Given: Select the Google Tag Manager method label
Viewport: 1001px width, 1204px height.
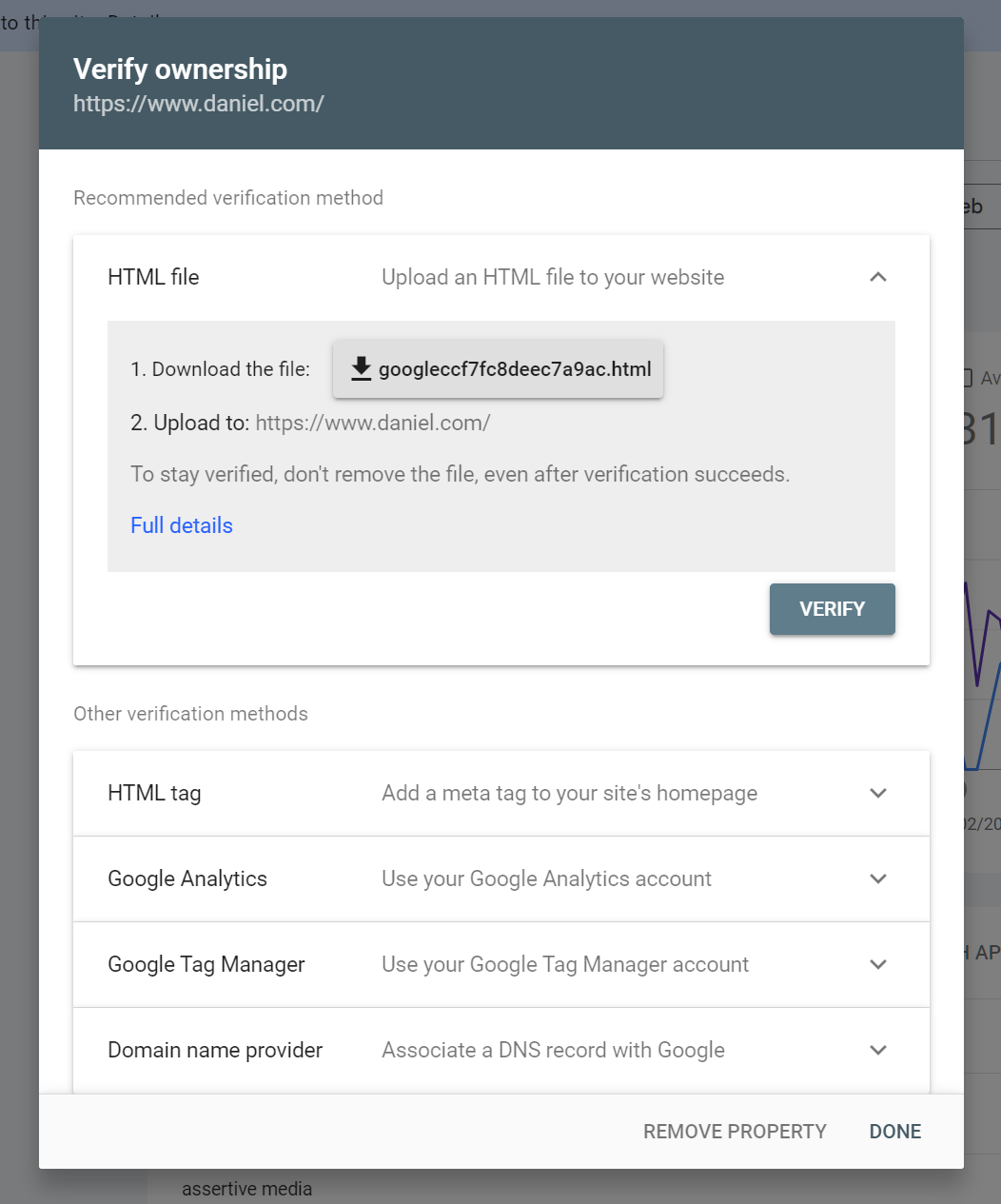Looking at the screenshot, I should click(206, 964).
